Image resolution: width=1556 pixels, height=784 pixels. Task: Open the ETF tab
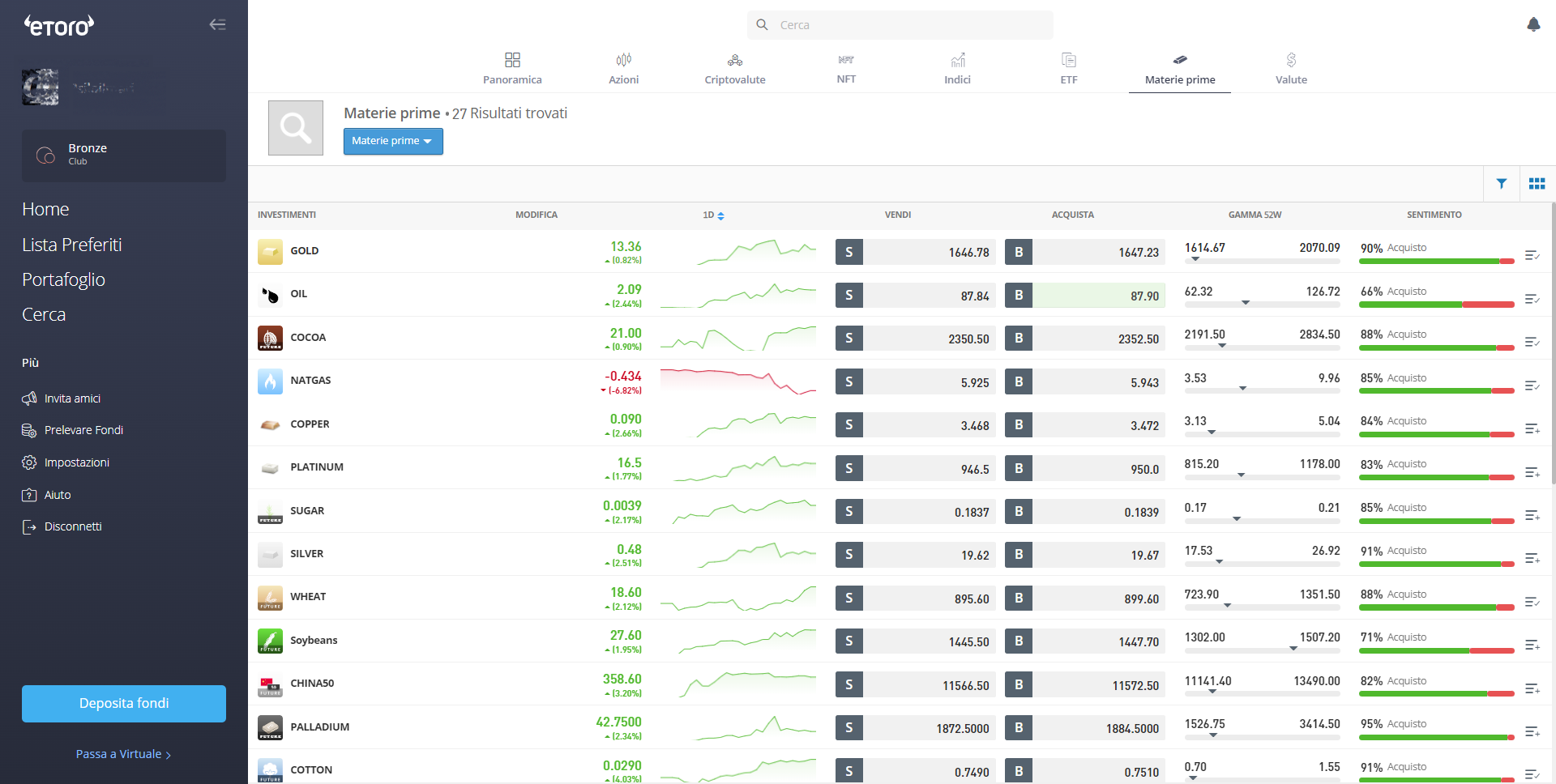click(1069, 68)
